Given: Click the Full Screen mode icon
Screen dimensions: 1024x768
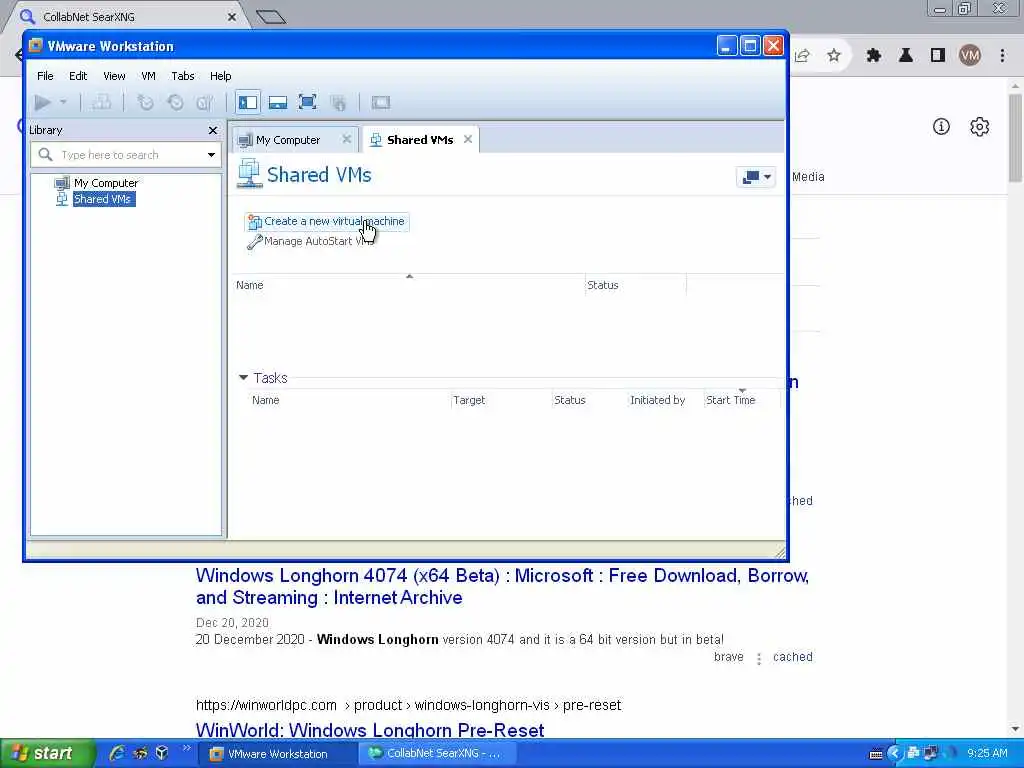Looking at the screenshot, I should coord(308,103).
